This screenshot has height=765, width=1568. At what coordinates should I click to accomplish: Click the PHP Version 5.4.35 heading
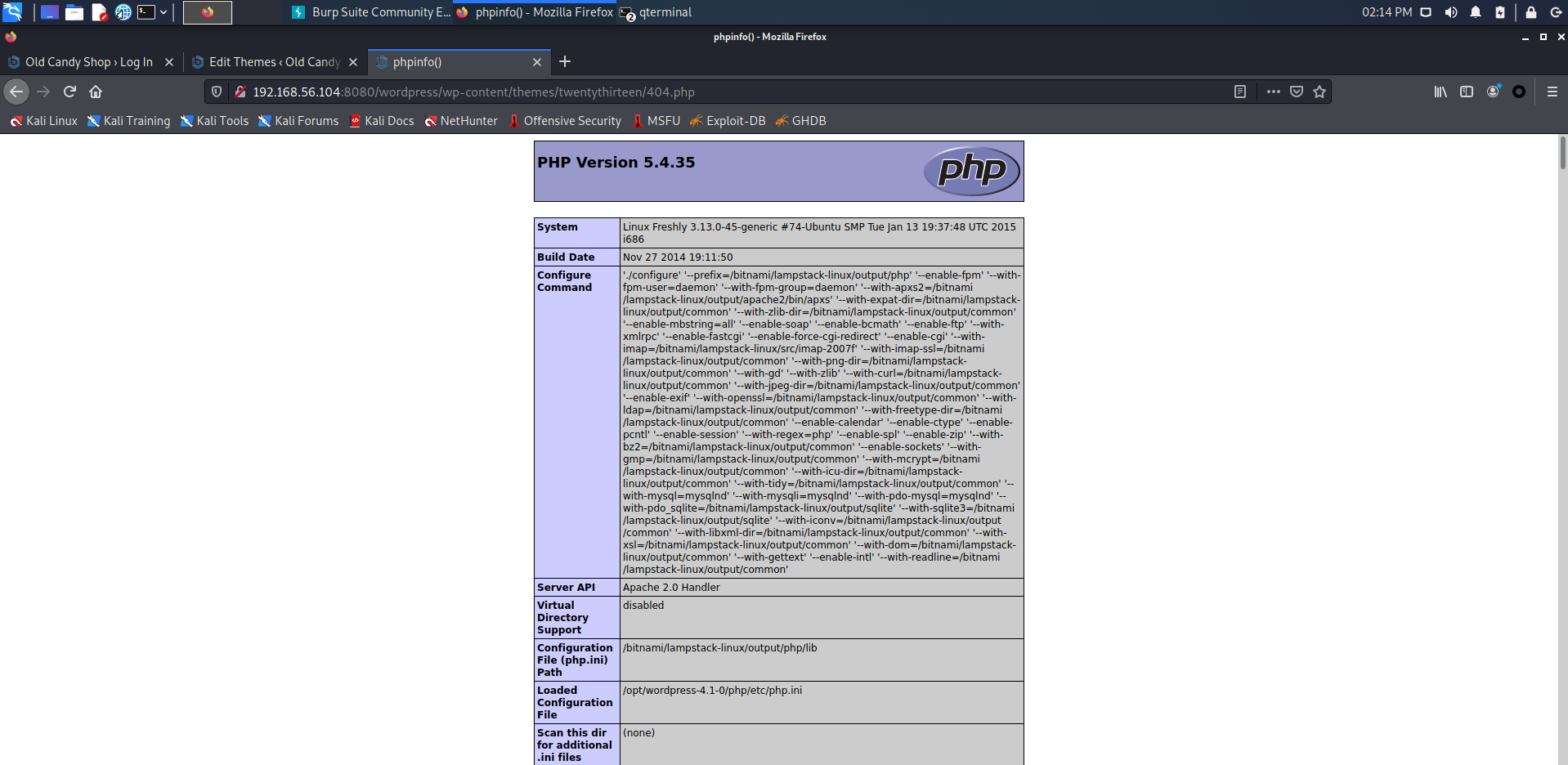616,163
